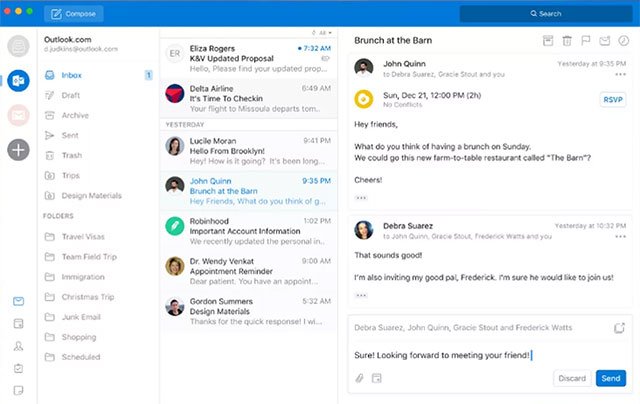
Task: Open the calendar view in the sidebar
Action: click(x=18, y=324)
